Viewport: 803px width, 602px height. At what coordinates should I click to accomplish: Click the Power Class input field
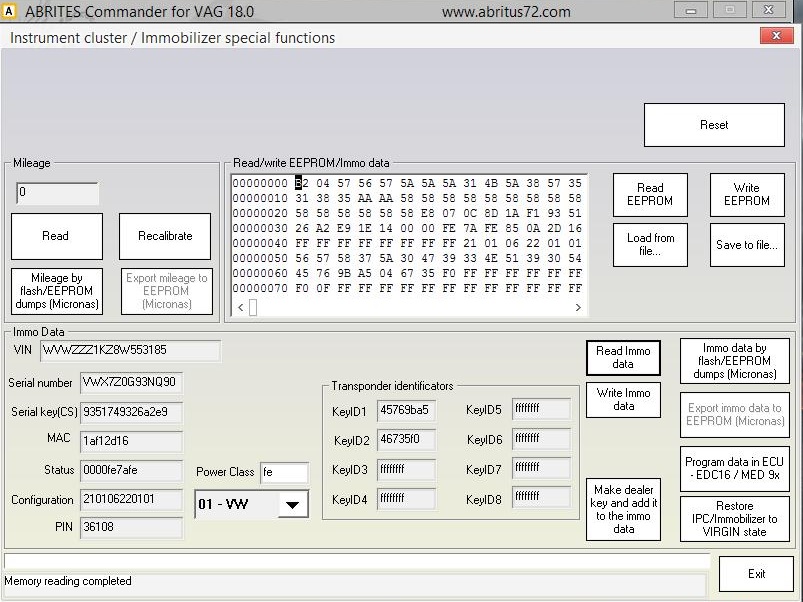284,472
